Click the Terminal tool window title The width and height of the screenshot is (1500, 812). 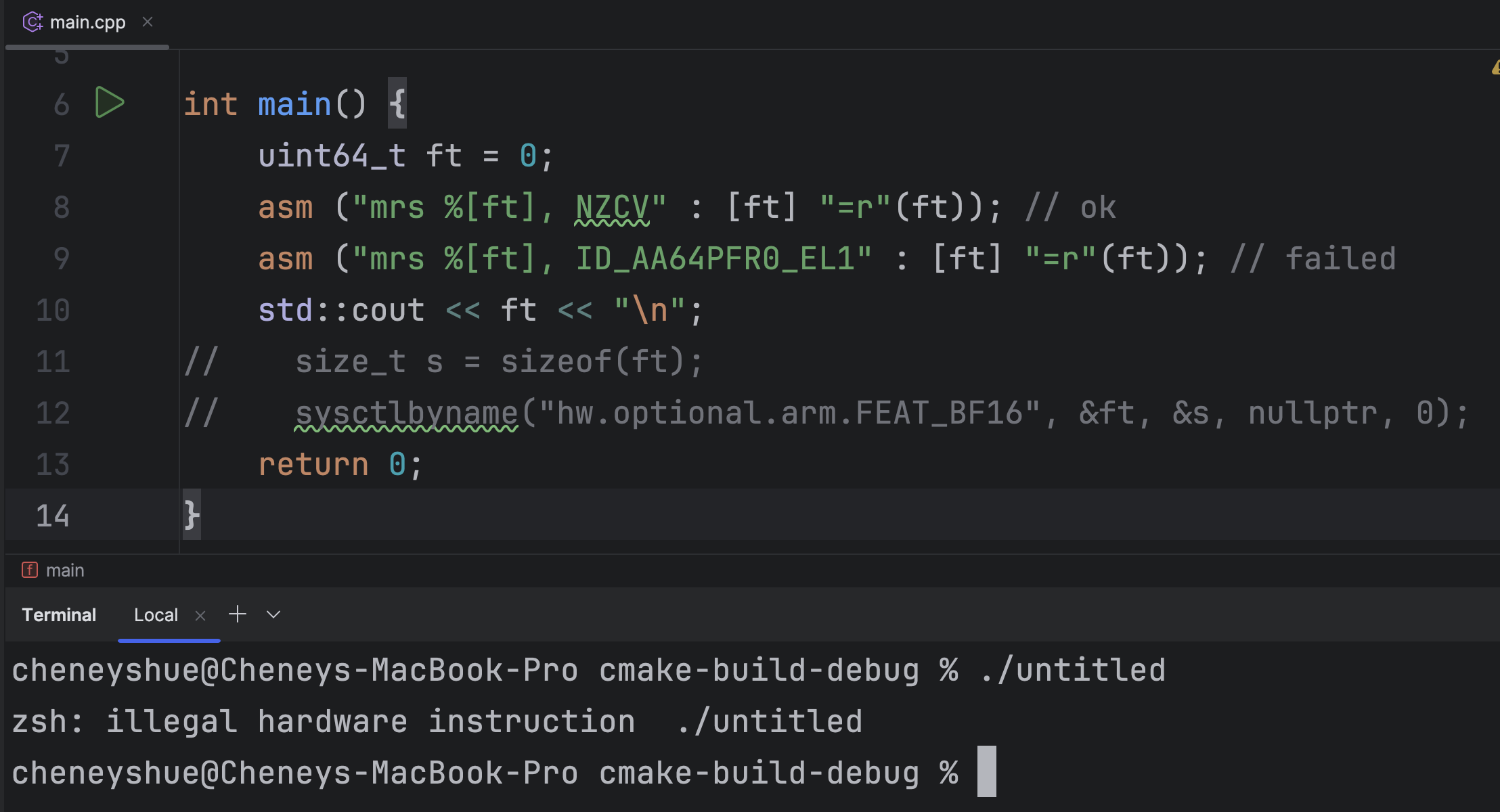[x=59, y=615]
